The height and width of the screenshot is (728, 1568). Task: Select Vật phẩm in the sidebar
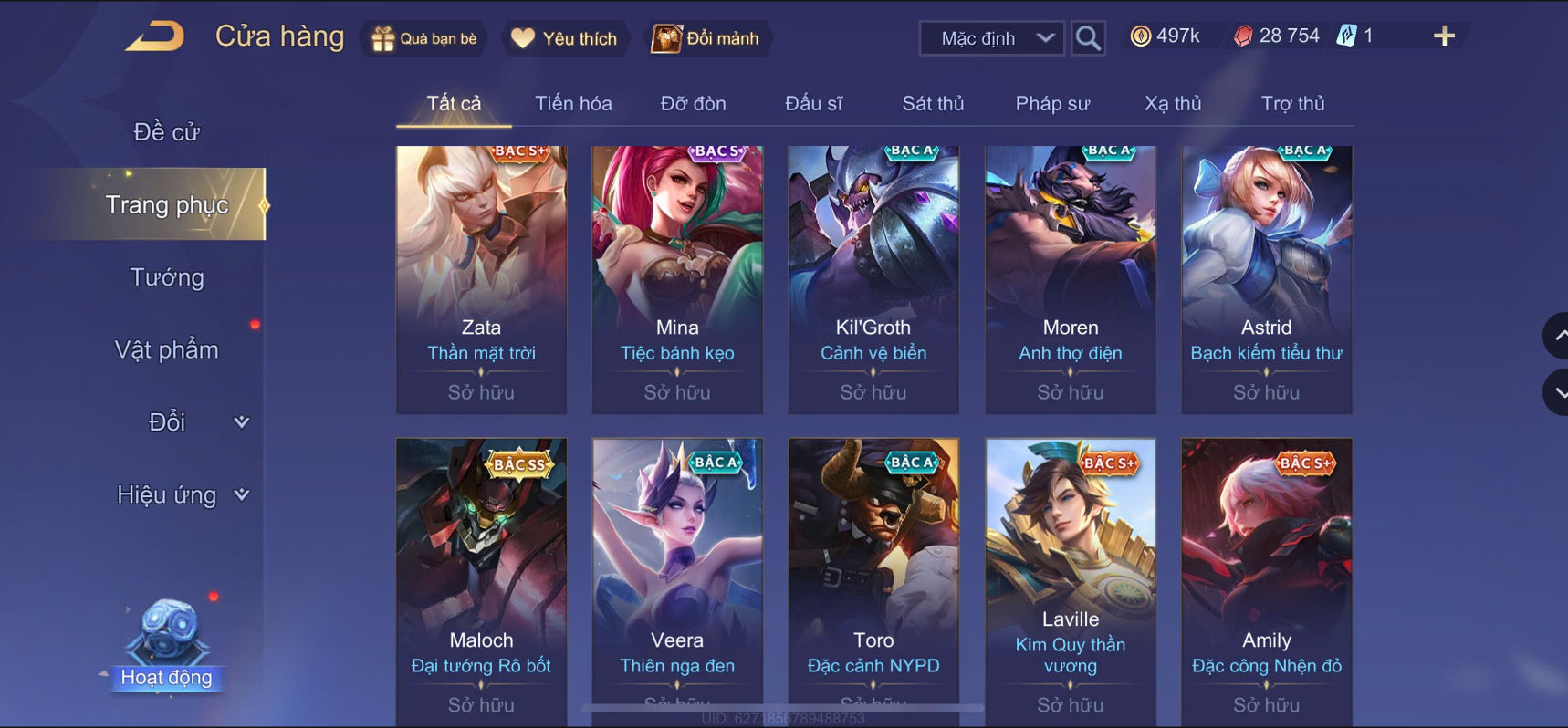[x=167, y=349]
